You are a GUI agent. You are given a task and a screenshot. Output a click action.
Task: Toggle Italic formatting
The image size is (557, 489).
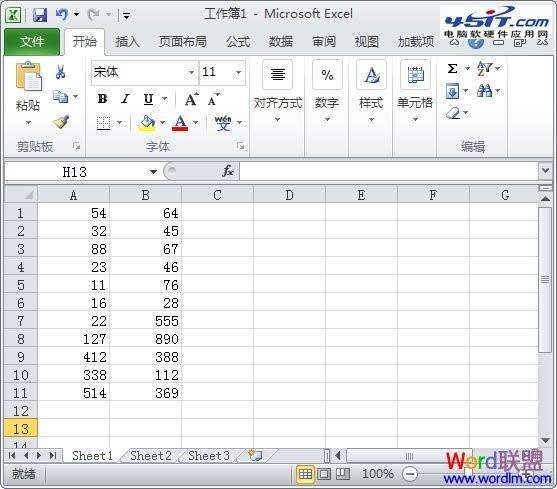click(x=125, y=99)
